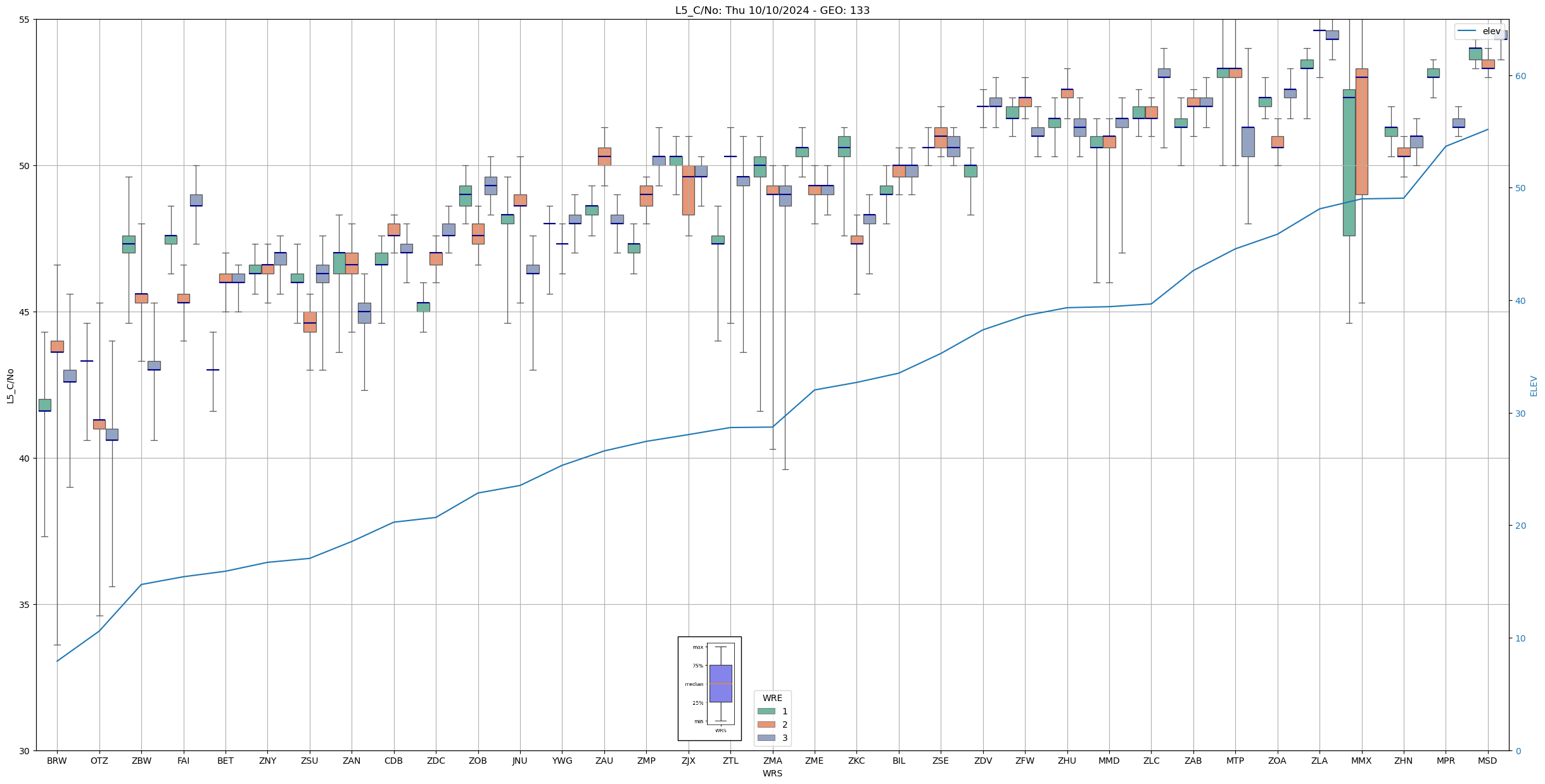
Task: Click the ZHU station tick label
Action: coord(1067,761)
